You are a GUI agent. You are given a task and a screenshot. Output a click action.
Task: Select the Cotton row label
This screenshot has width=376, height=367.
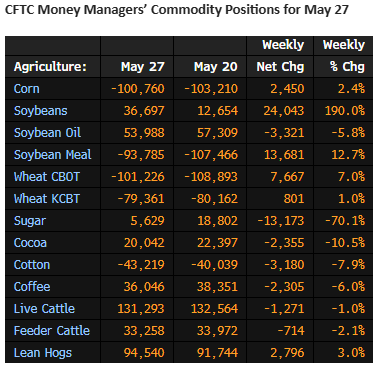click(x=32, y=265)
